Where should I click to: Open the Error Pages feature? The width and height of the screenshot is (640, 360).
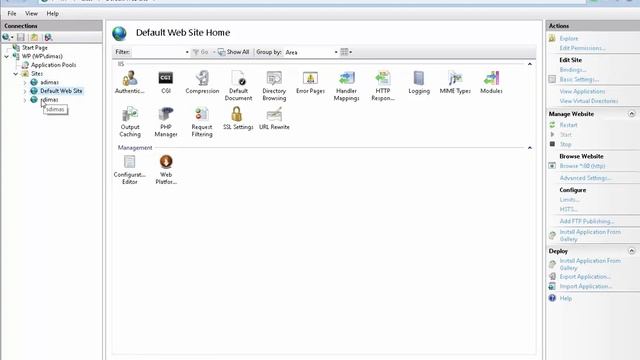pos(310,82)
